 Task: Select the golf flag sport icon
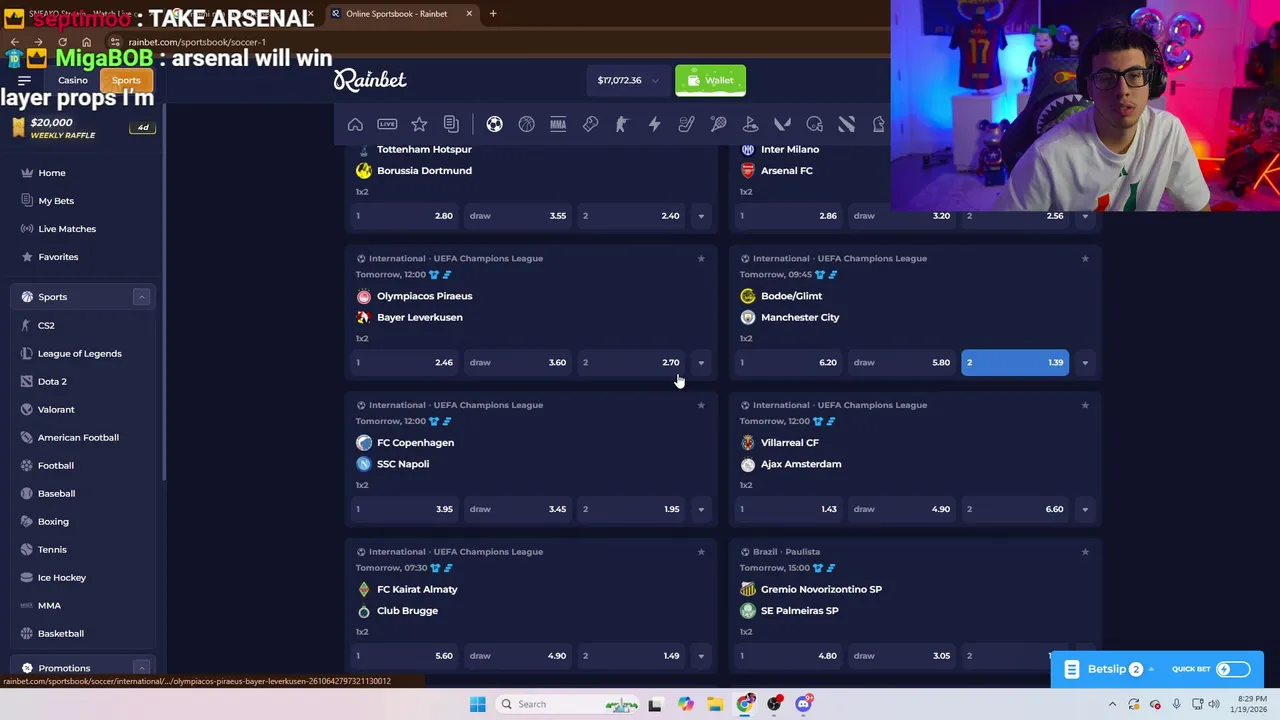[x=750, y=124]
